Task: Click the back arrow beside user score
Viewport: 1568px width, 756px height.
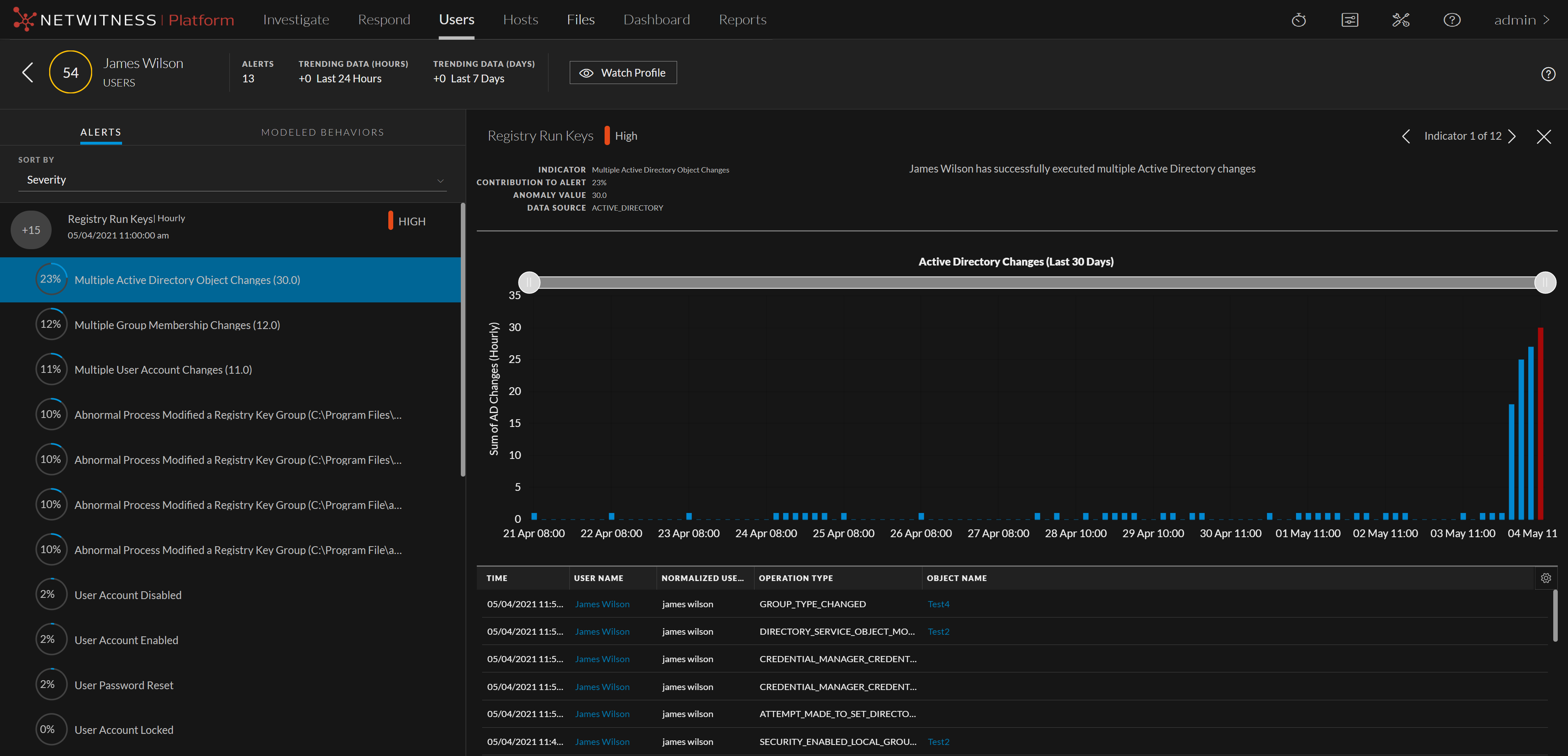Action: coord(27,73)
